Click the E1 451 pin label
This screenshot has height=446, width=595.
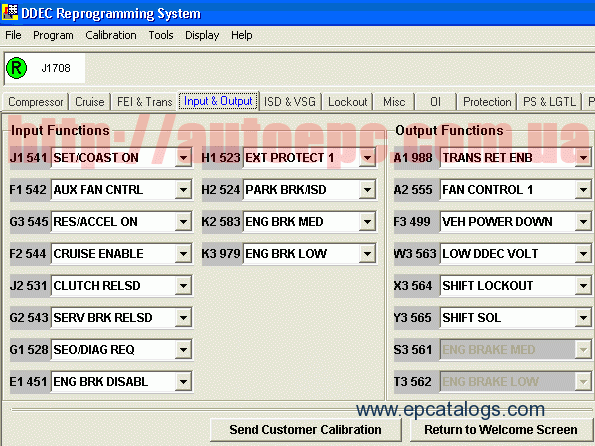coord(28,381)
